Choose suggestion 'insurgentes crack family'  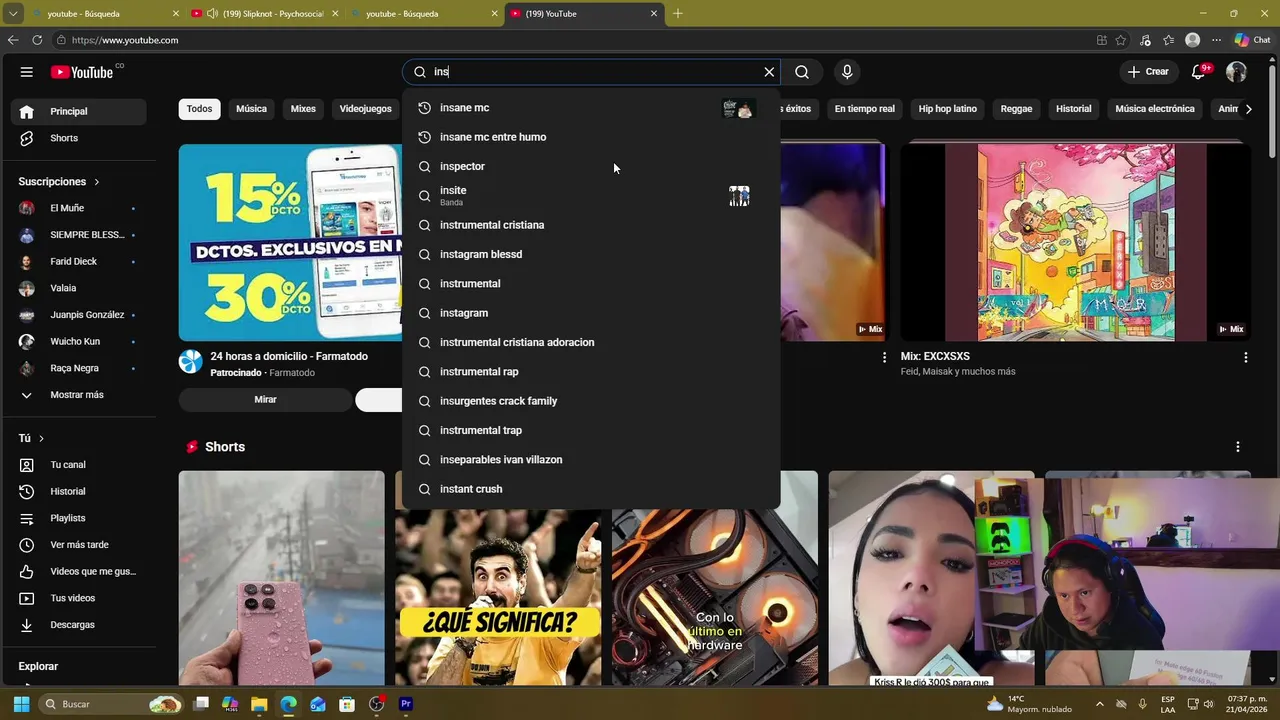click(591, 401)
